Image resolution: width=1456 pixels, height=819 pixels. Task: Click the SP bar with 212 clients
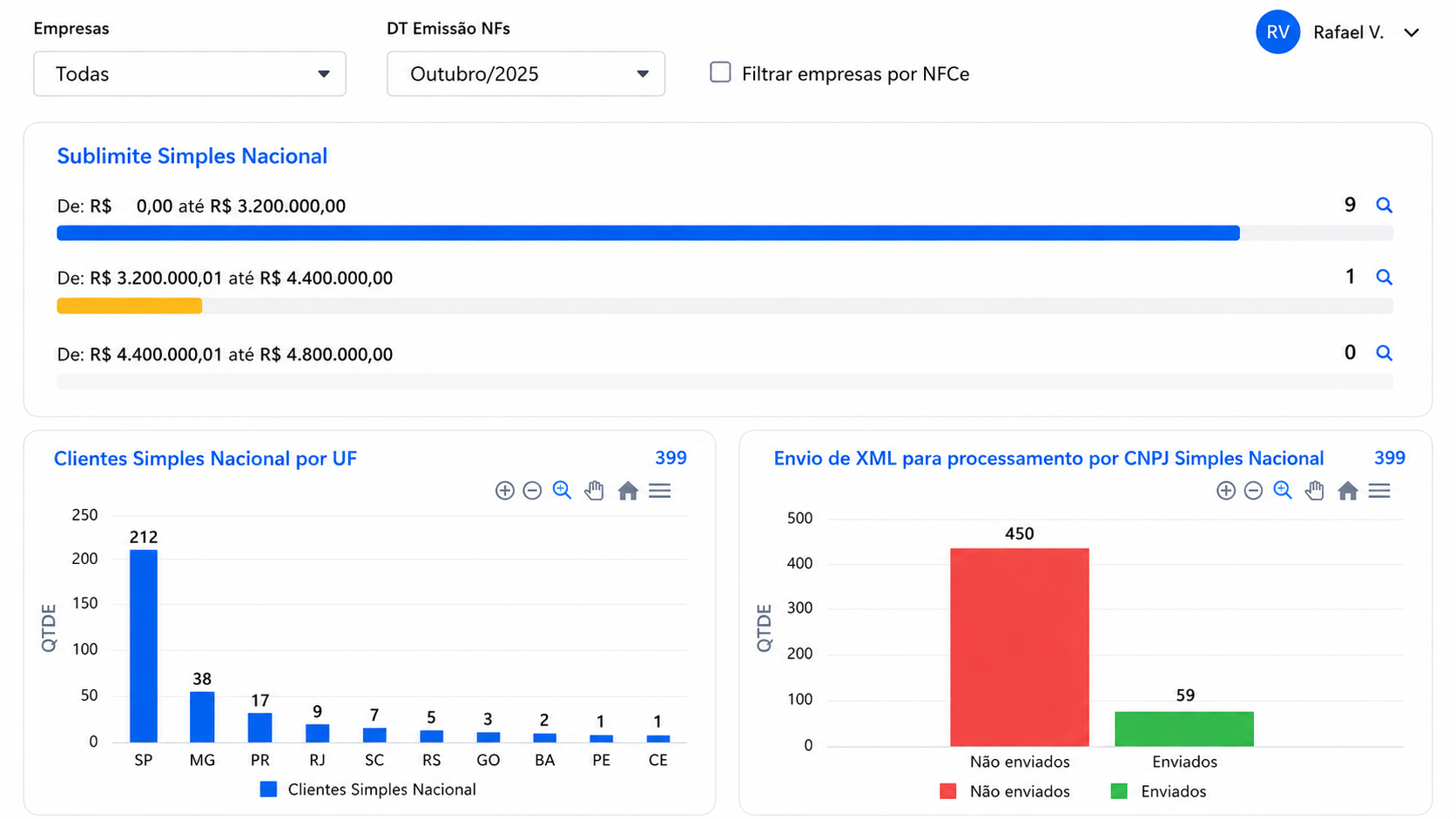point(144,646)
